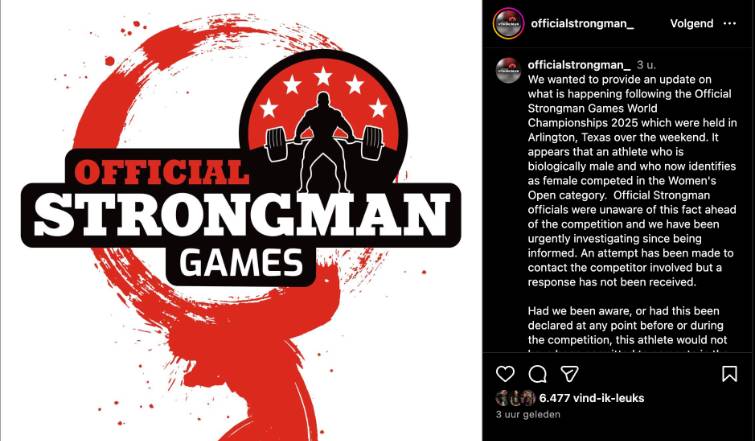
Task: Show the 6.477 vind-ik-leuks likes list
Action: 591,398
